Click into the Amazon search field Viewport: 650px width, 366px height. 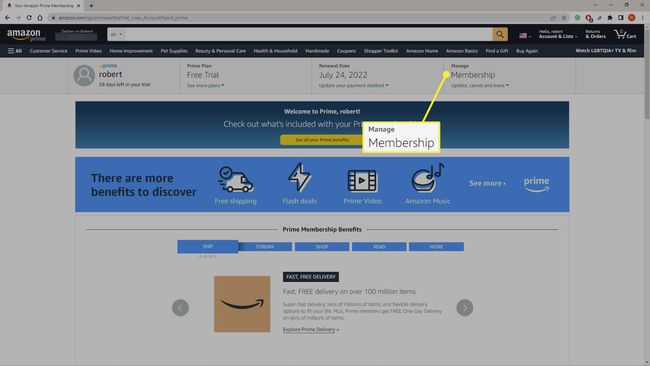[x=309, y=34]
